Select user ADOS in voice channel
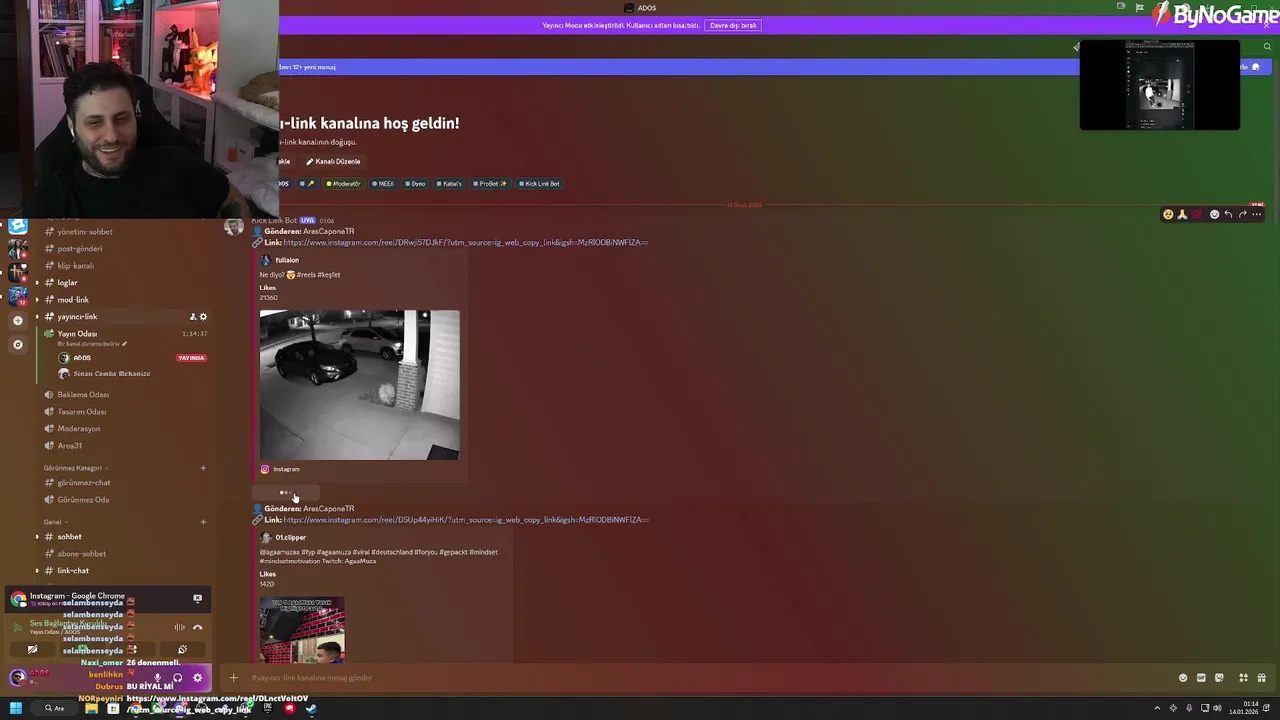 coord(82,358)
